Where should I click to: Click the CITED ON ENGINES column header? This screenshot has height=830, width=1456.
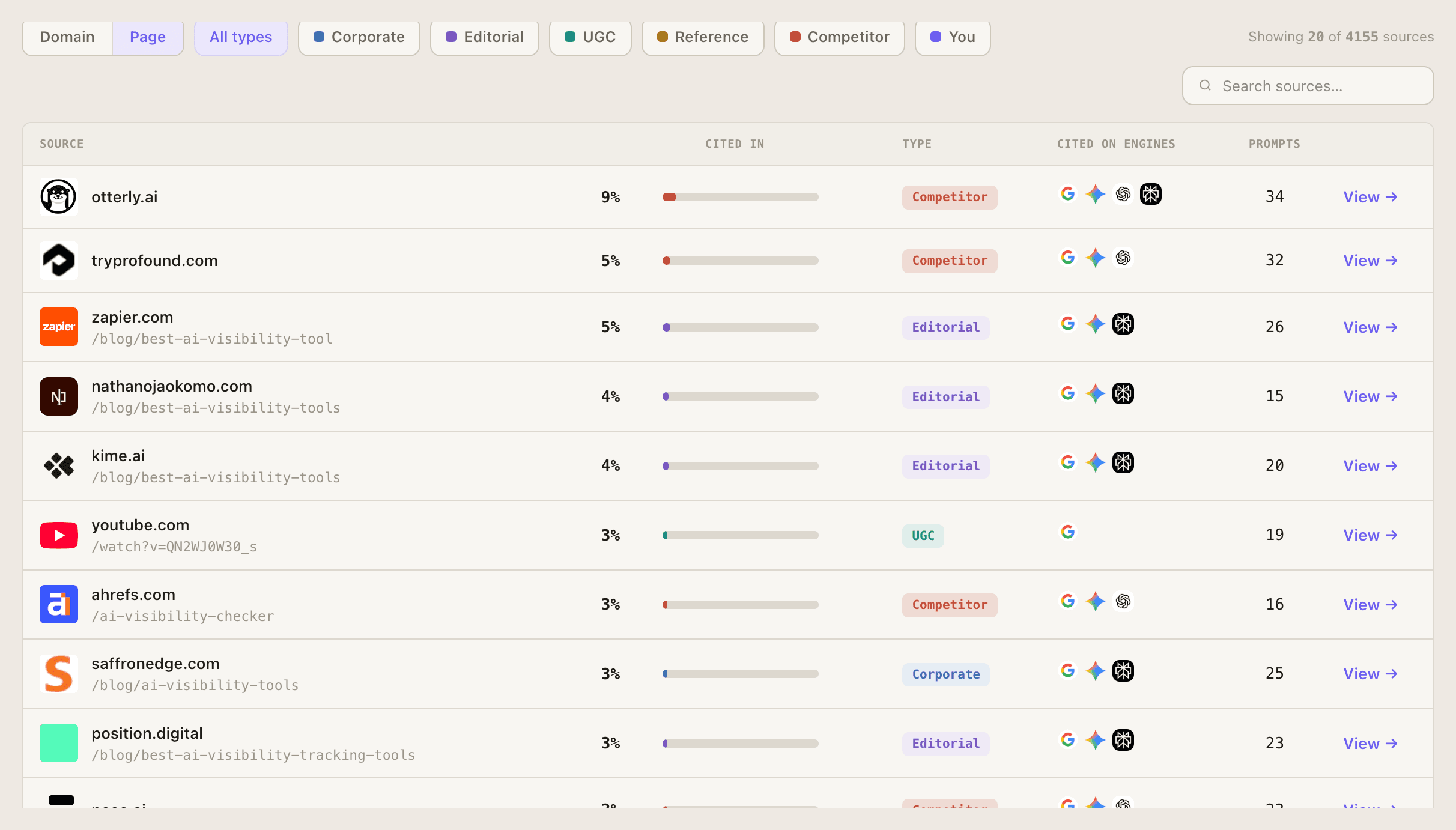pos(1116,144)
